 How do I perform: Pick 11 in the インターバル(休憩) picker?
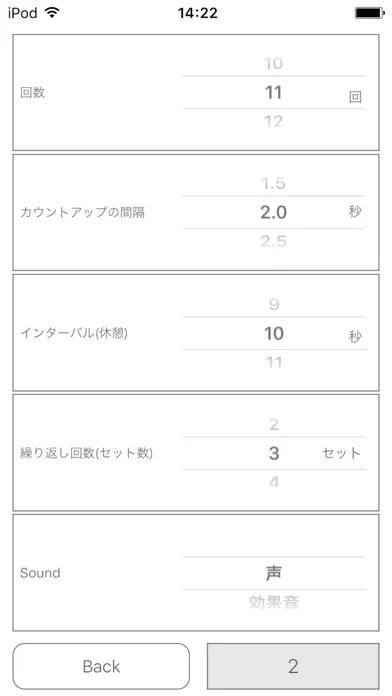(x=274, y=363)
